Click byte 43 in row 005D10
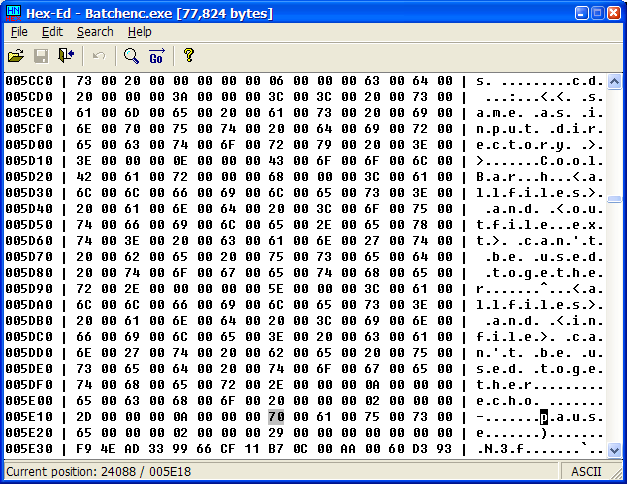Viewport: 627px width, 484px height. pos(276,161)
